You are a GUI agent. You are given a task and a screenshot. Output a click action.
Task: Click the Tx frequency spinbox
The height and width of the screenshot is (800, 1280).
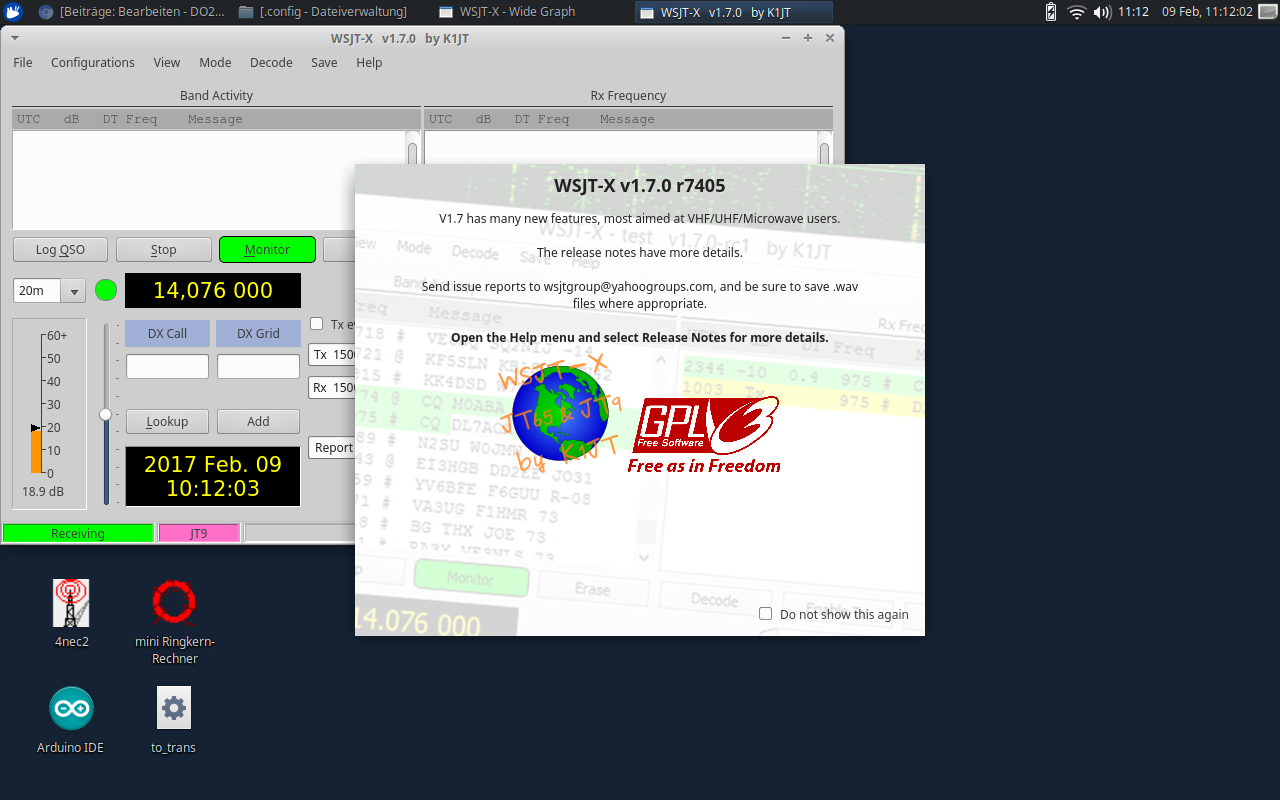[x=332, y=355]
